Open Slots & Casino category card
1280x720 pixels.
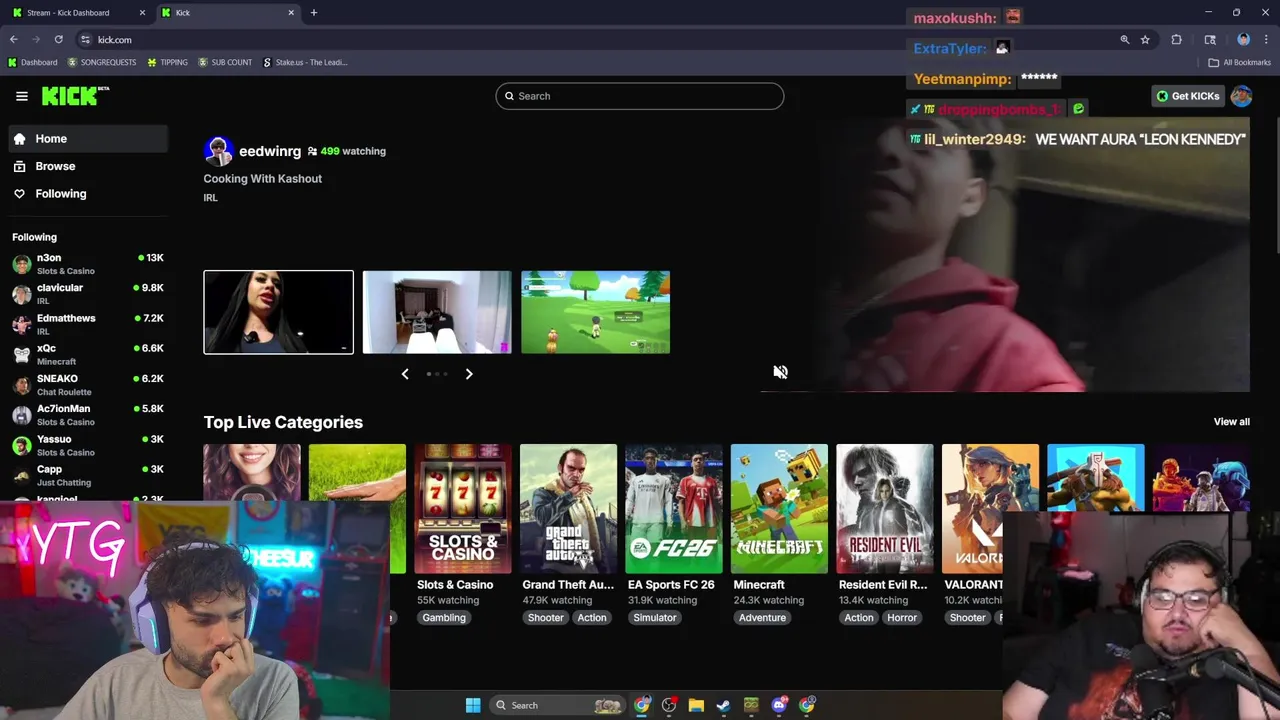[x=462, y=509]
